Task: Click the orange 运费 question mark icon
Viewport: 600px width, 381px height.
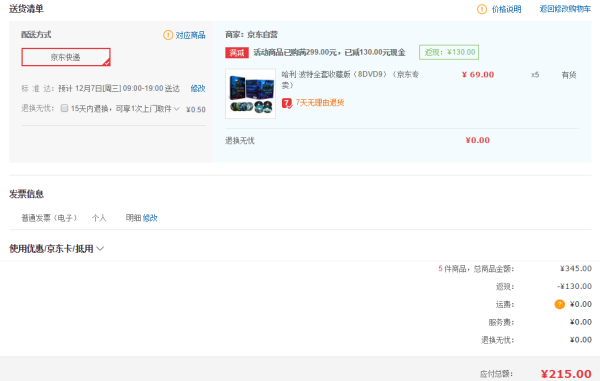Action: pos(559,304)
